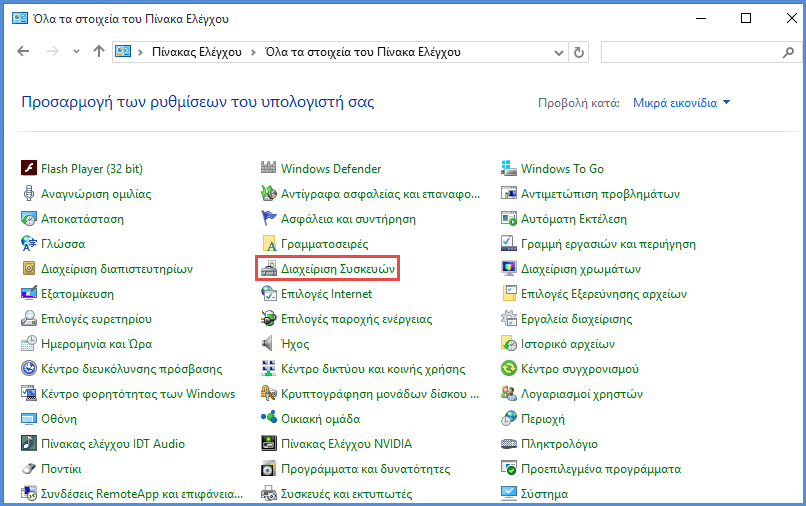This screenshot has height=506, width=806.
Task: Click the Κέντρο διευκόλυνσης πρόσβασης icon
Action: tap(29, 368)
